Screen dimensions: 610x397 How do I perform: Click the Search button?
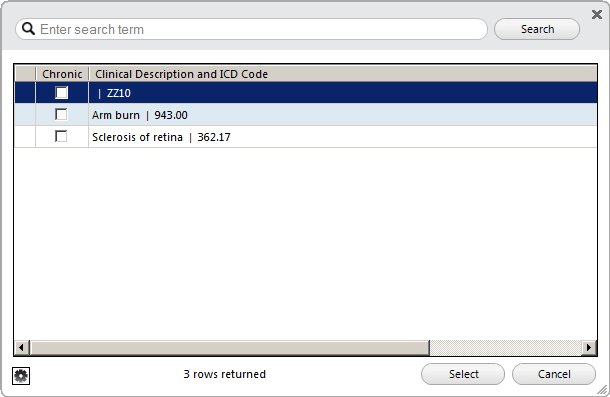(537, 29)
